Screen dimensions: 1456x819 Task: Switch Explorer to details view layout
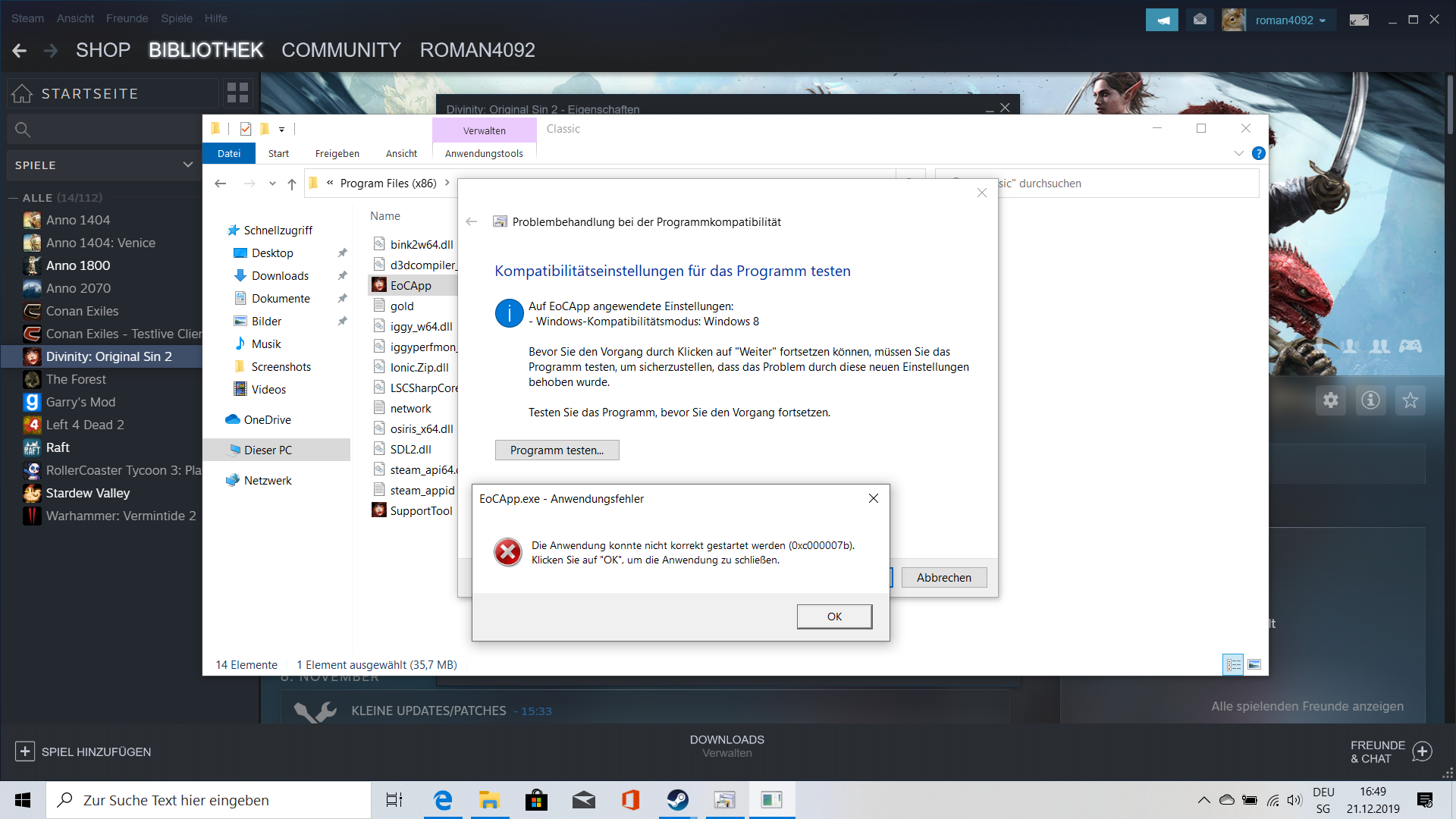[1233, 664]
